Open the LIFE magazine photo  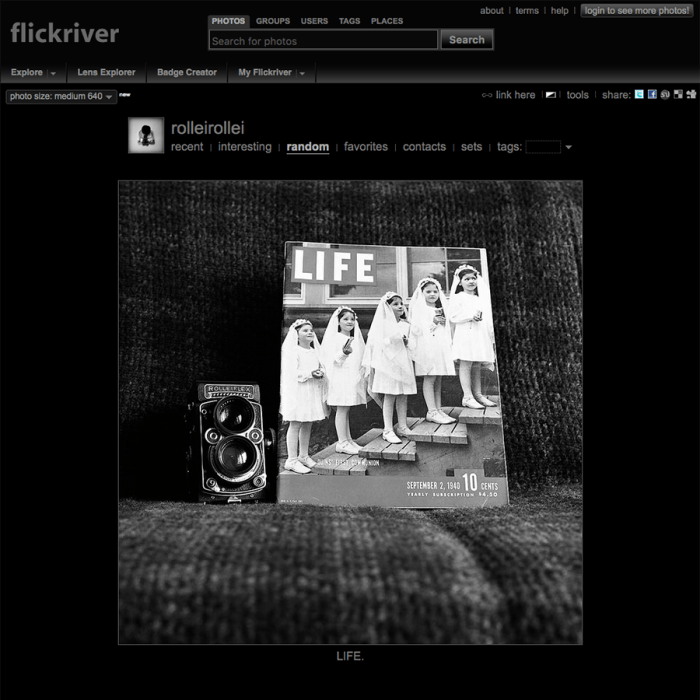click(350, 412)
